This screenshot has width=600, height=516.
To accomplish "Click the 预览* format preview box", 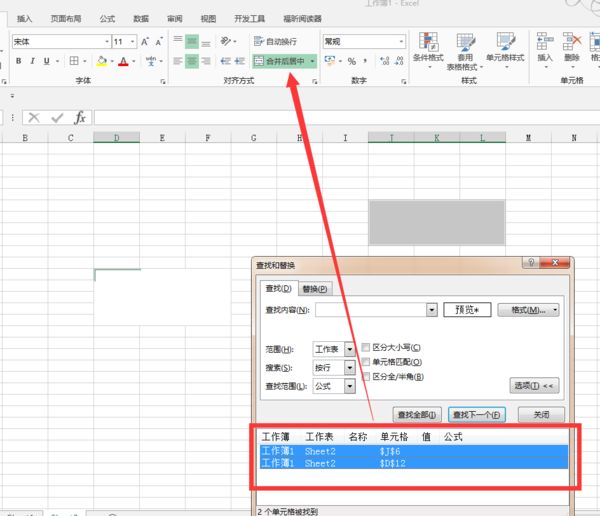I will tap(467, 310).
